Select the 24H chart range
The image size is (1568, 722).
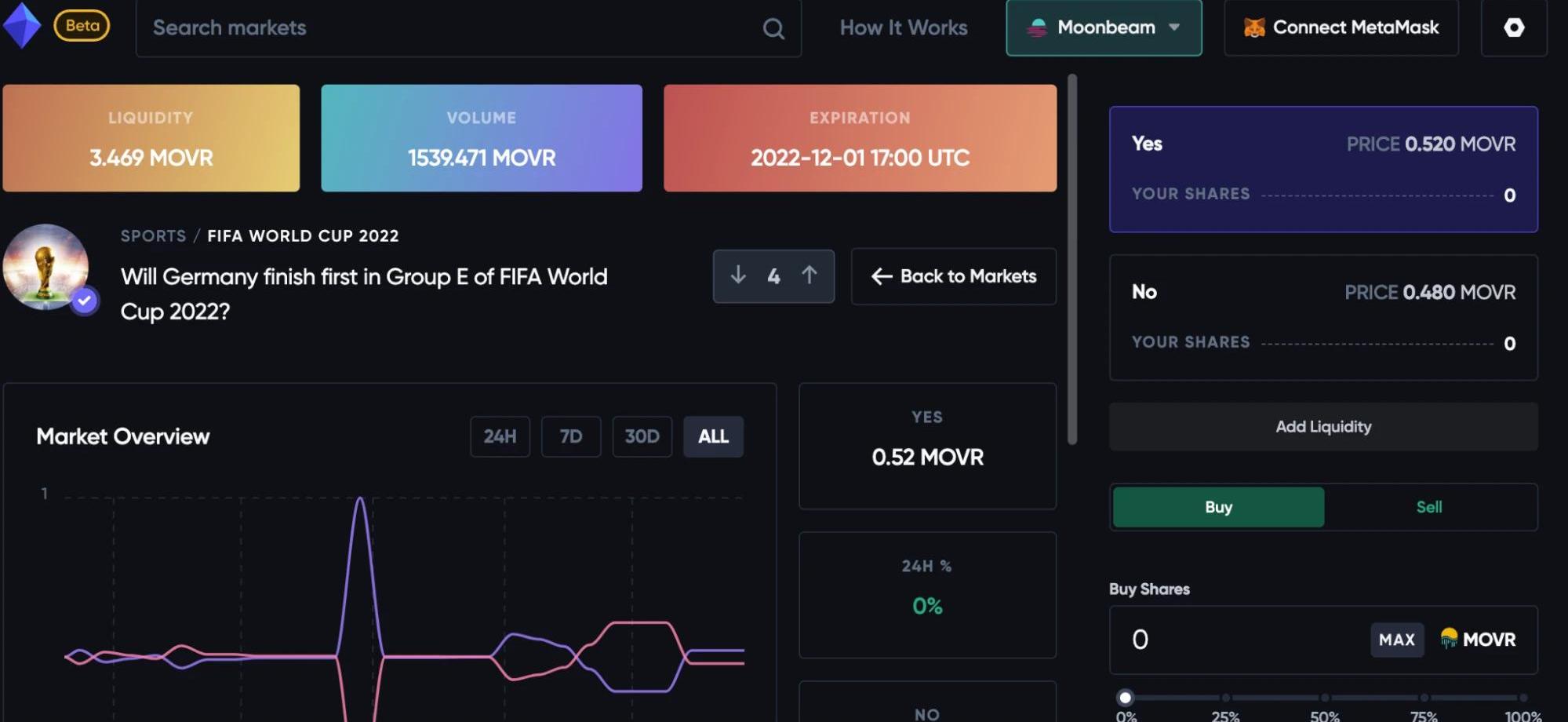[500, 436]
